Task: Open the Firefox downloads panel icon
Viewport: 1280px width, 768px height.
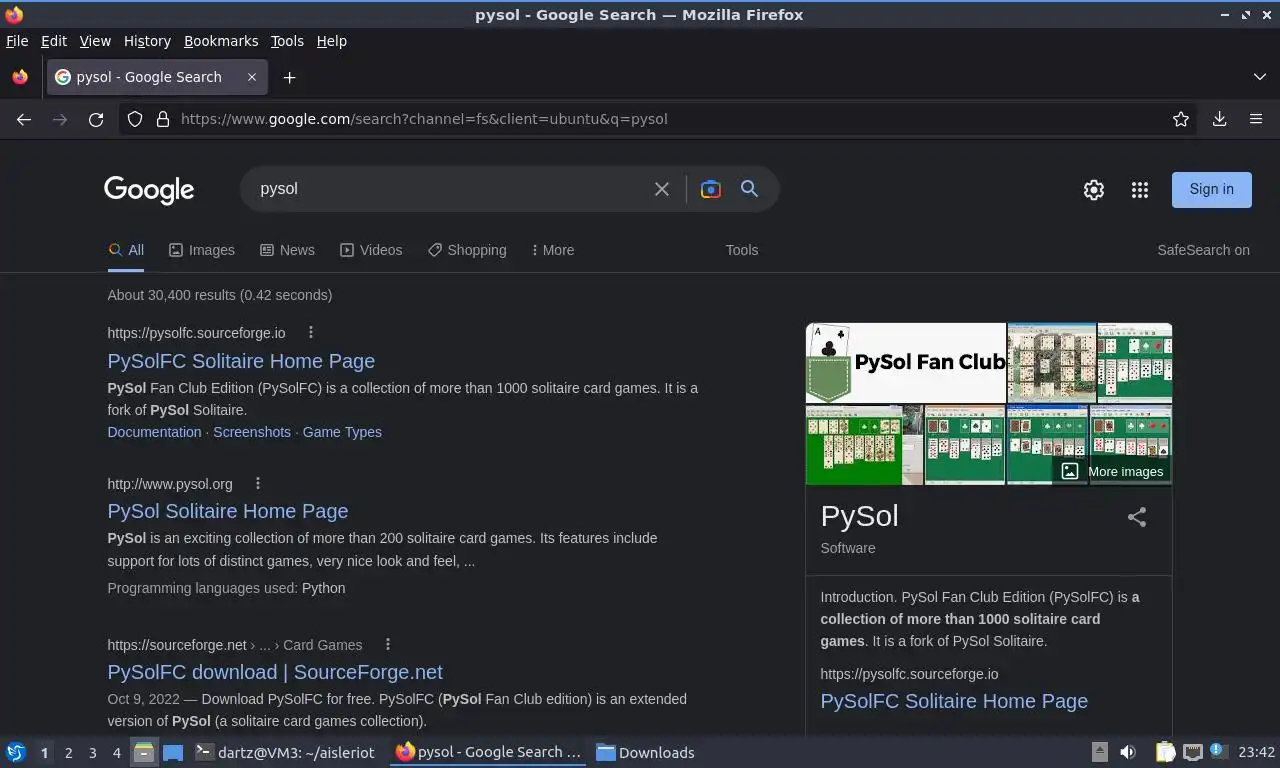Action: click(1219, 119)
